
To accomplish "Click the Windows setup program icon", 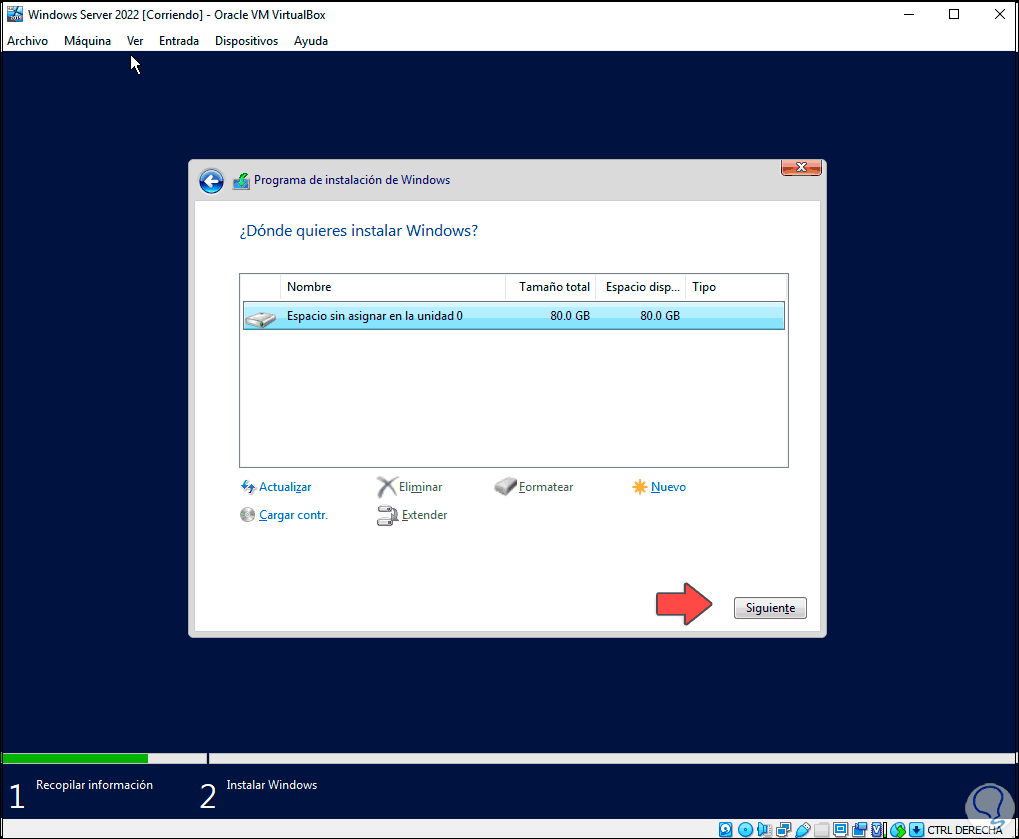I will tap(241, 181).
